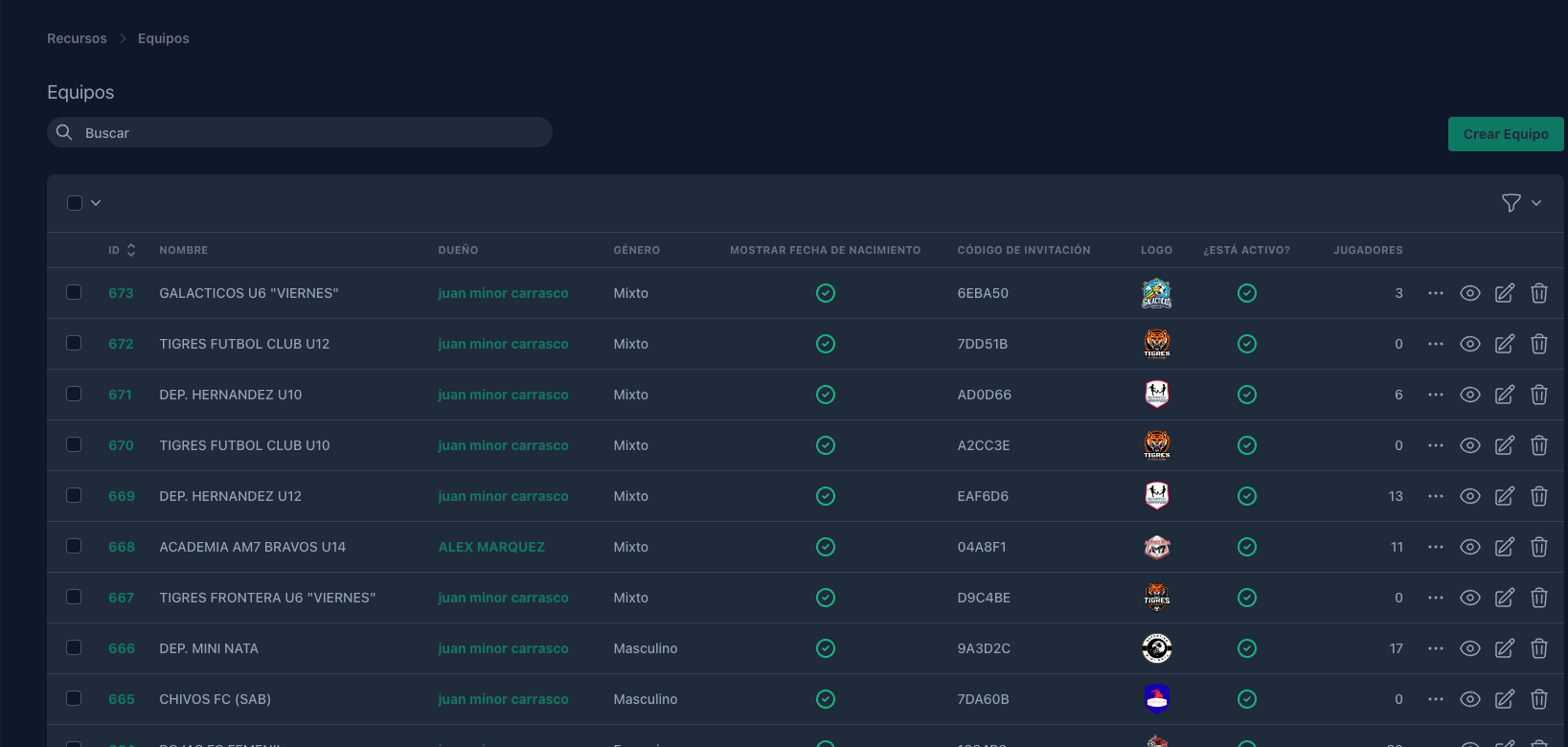The image size is (1568, 747).
Task: Click the Crear Equipo button
Action: [x=1506, y=134]
